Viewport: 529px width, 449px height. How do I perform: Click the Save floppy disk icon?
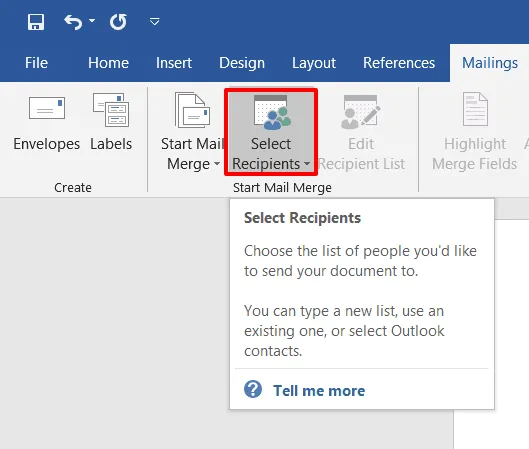(36, 22)
